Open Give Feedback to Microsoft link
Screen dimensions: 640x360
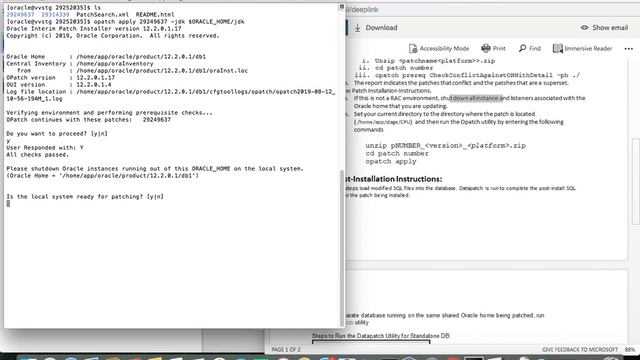pyautogui.click(x=580, y=350)
